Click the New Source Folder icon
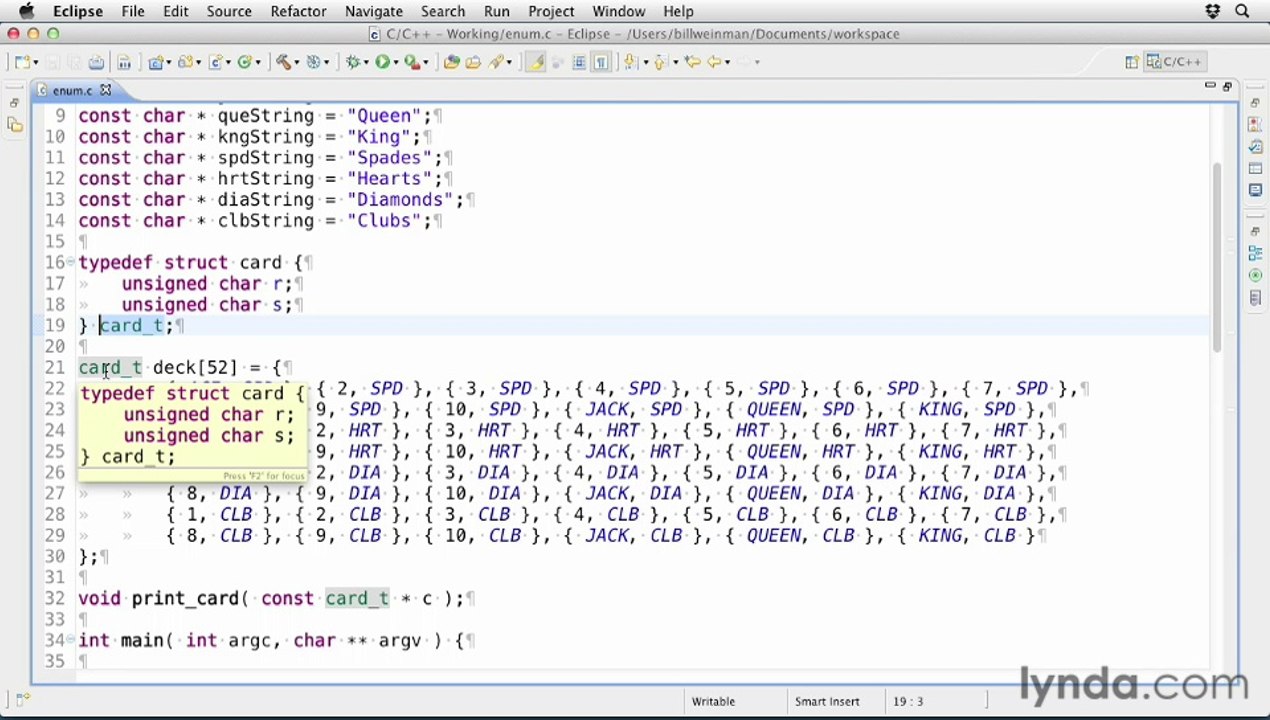The width and height of the screenshot is (1270, 720). pyautogui.click(x=184, y=62)
